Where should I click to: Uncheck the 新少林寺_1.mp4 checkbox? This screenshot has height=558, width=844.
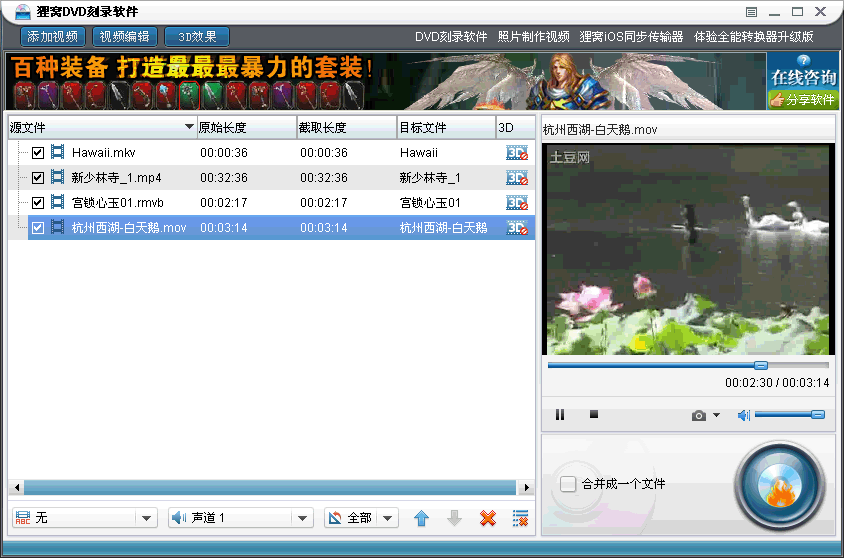tap(38, 178)
